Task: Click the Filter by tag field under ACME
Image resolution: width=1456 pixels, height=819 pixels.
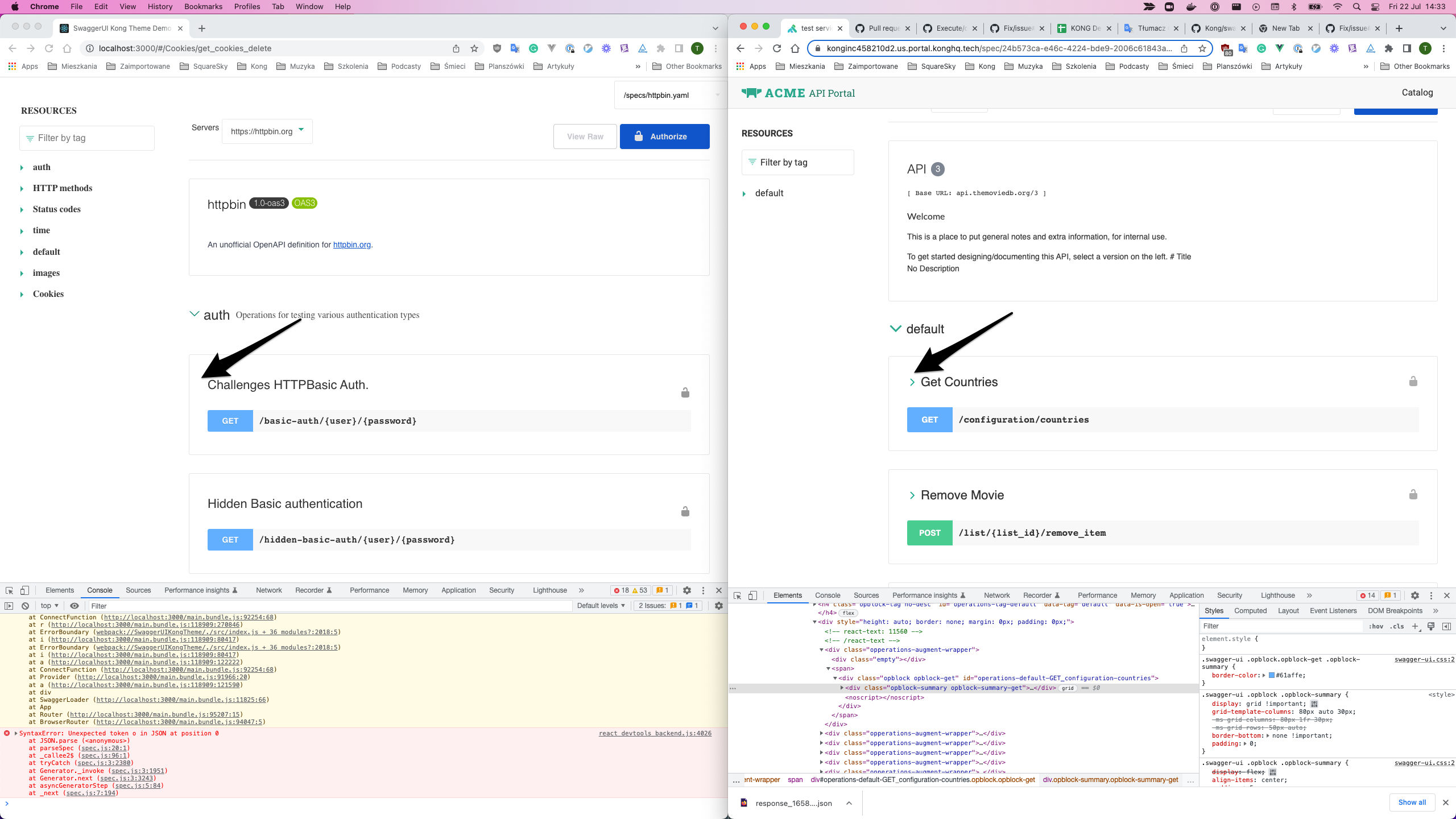Action: 797,162
